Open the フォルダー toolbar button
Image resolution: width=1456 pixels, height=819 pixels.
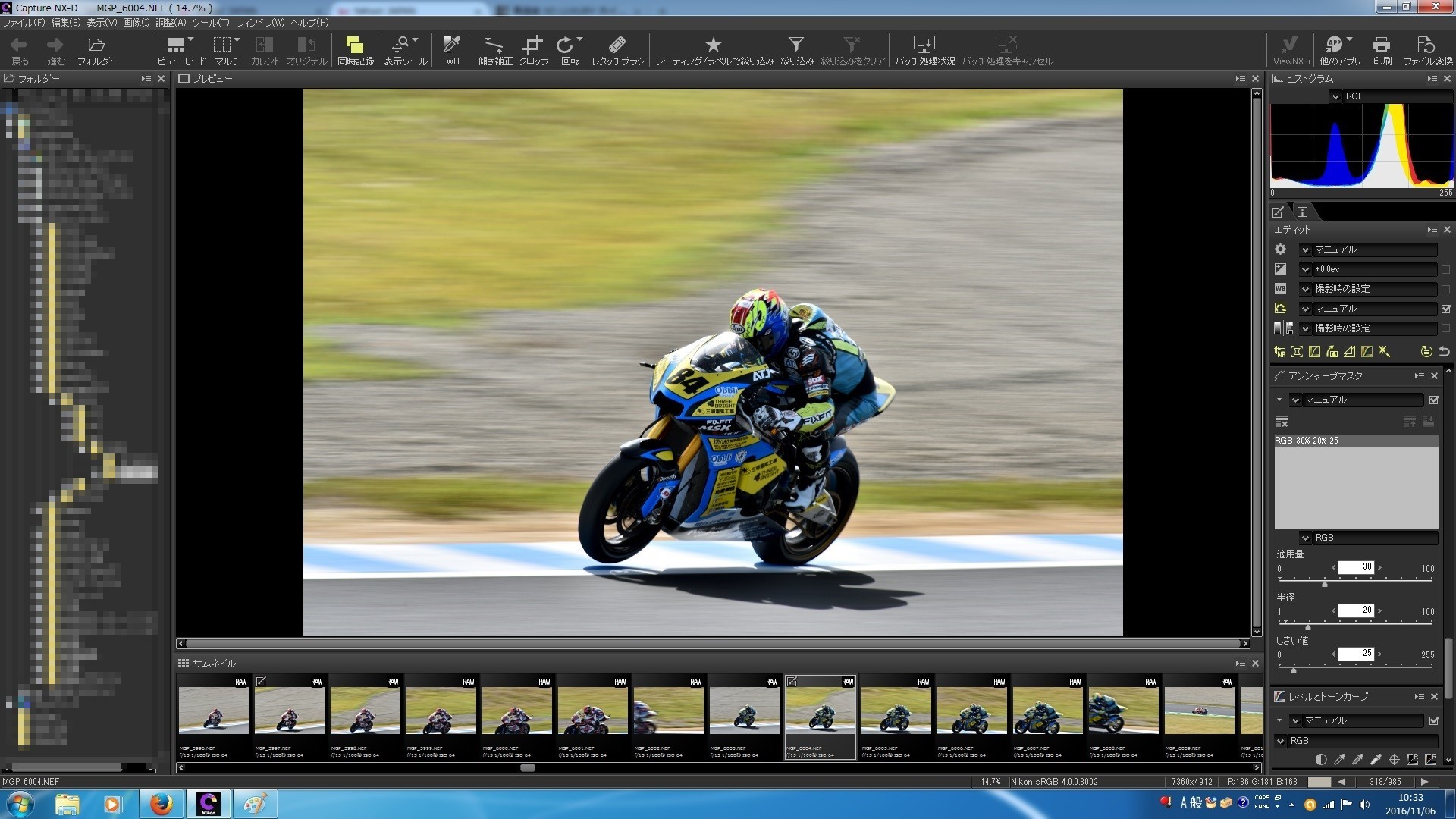97,50
